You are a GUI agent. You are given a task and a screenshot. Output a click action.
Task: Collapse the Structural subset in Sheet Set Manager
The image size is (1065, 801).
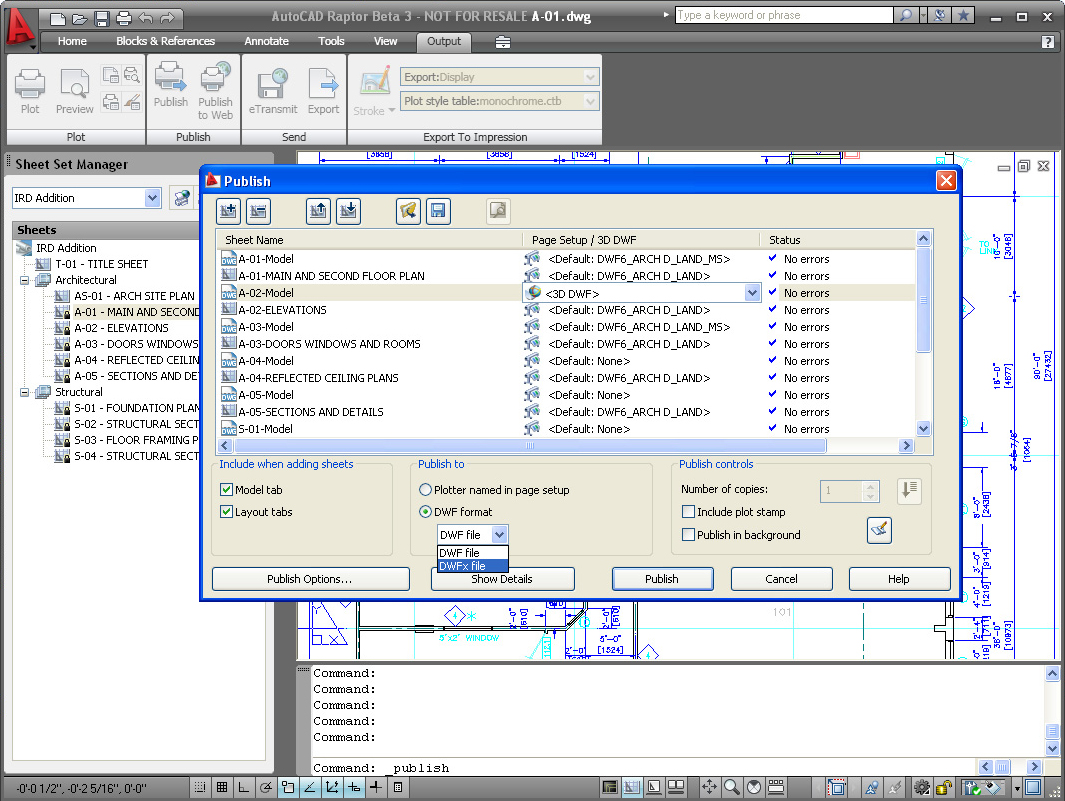24,392
